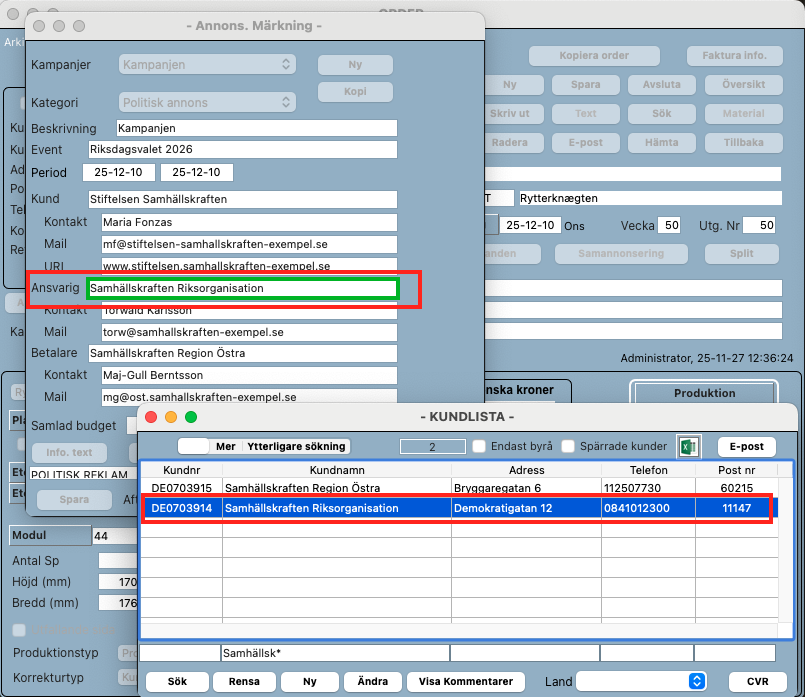The height and width of the screenshot is (697, 805).
Task: Choose the Ytterligare sökning option
Action: [x=297, y=447]
